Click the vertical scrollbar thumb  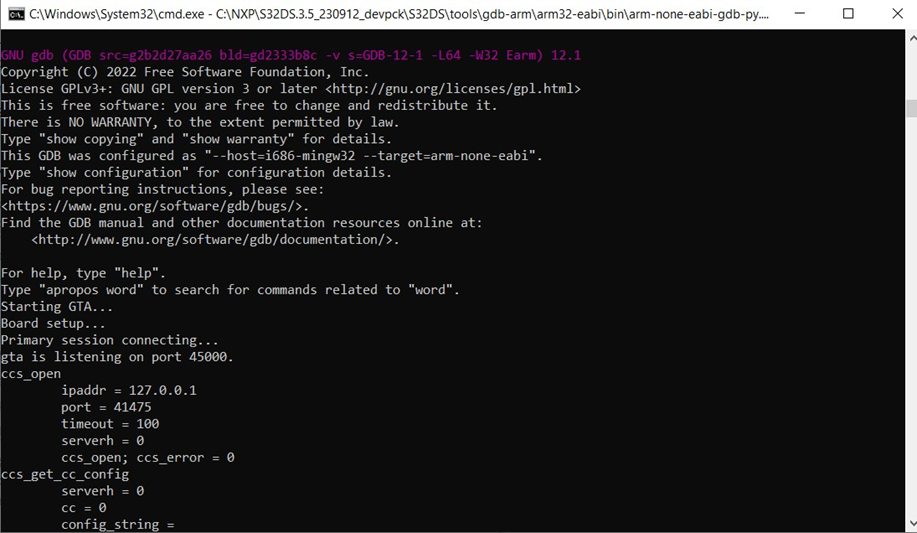point(909,108)
